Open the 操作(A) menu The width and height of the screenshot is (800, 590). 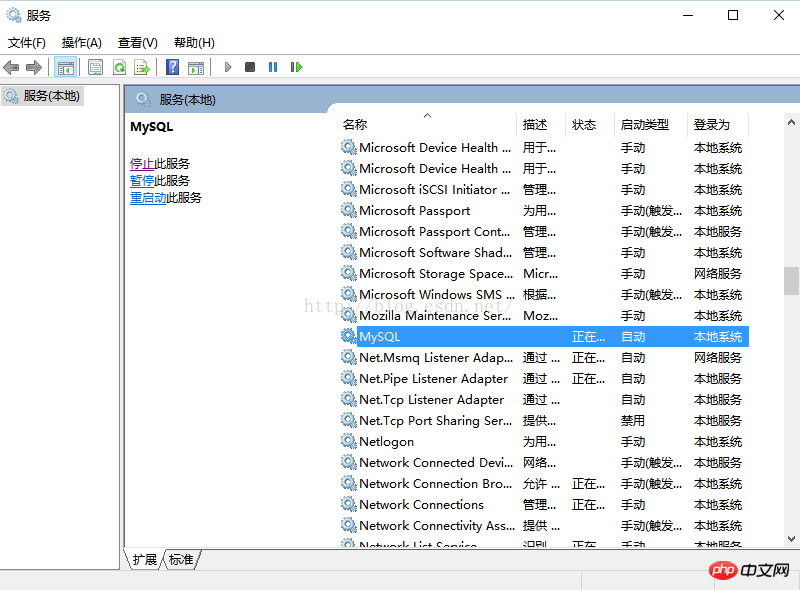[81, 42]
